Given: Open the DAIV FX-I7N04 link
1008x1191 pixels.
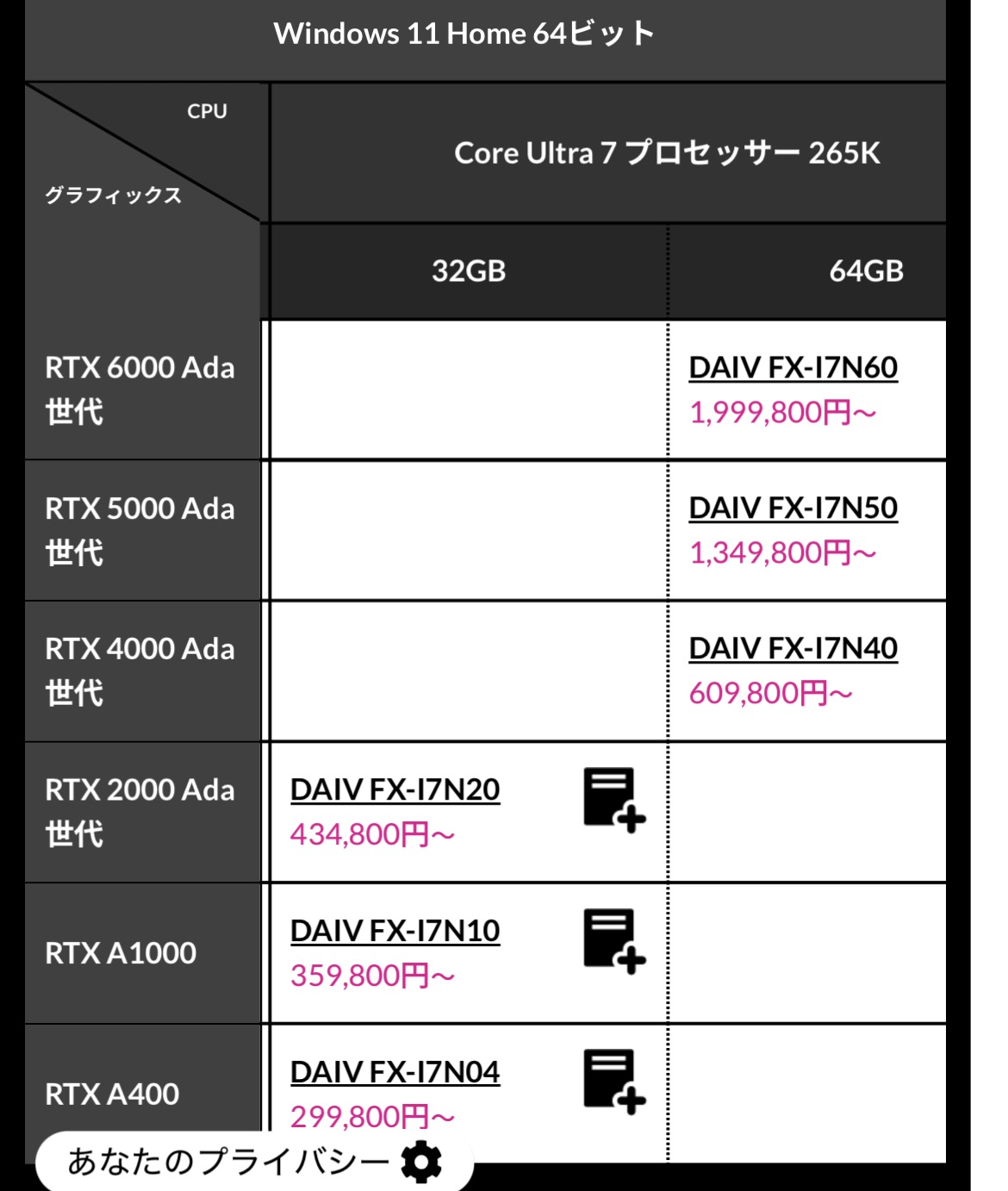Looking at the screenshot, I should coord(395,1072).
